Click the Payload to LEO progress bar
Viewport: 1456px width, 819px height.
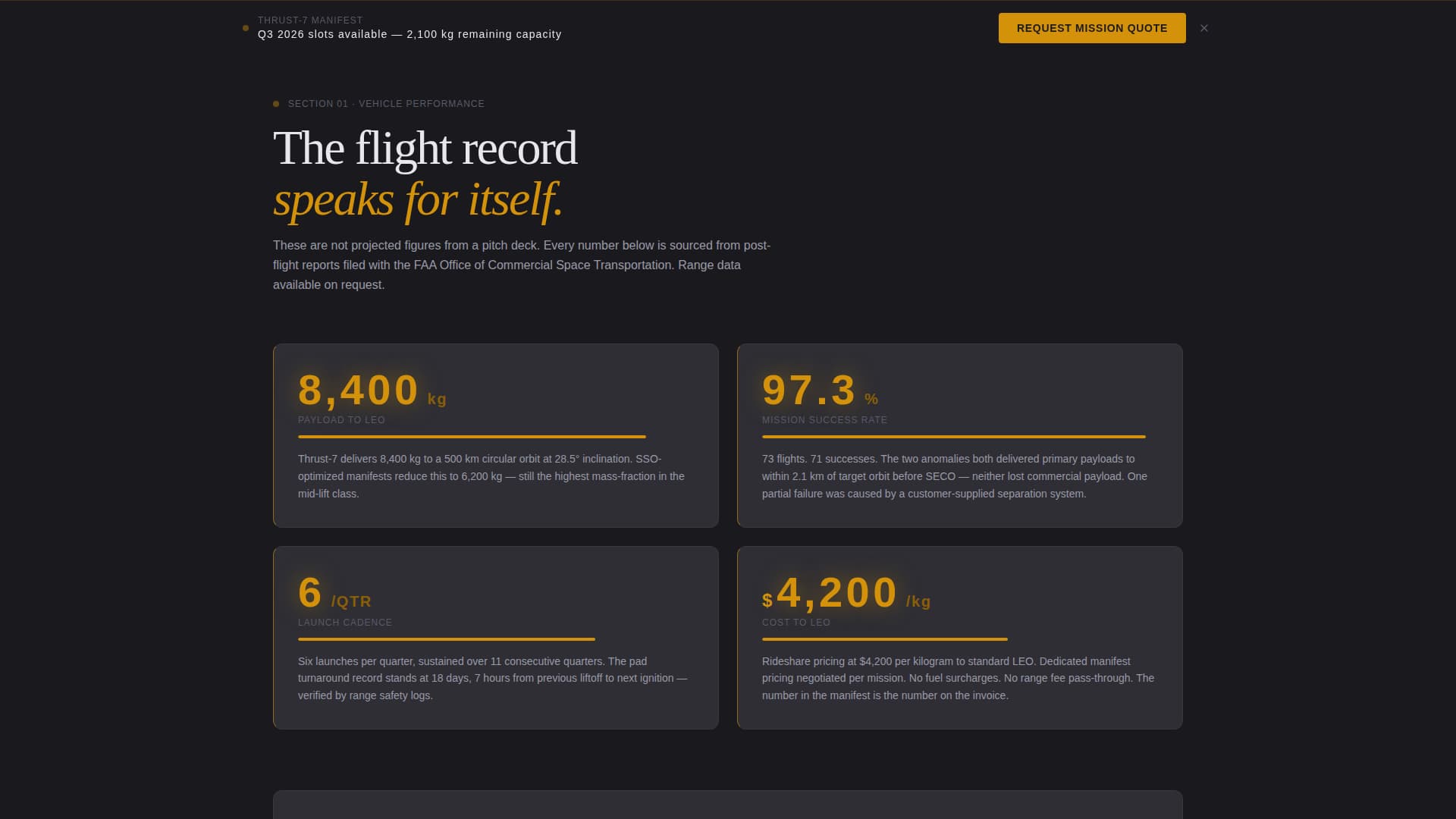coord(472,437)
